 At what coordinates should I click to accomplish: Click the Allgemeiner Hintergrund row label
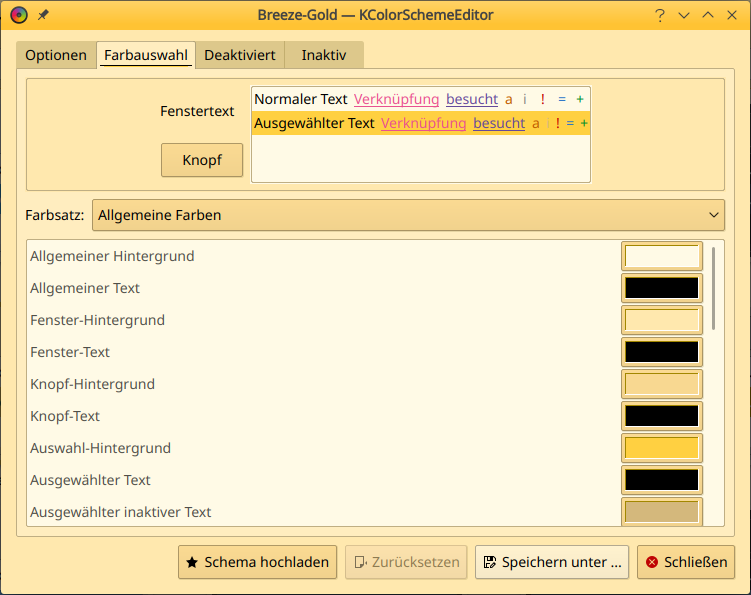point(112,256)
